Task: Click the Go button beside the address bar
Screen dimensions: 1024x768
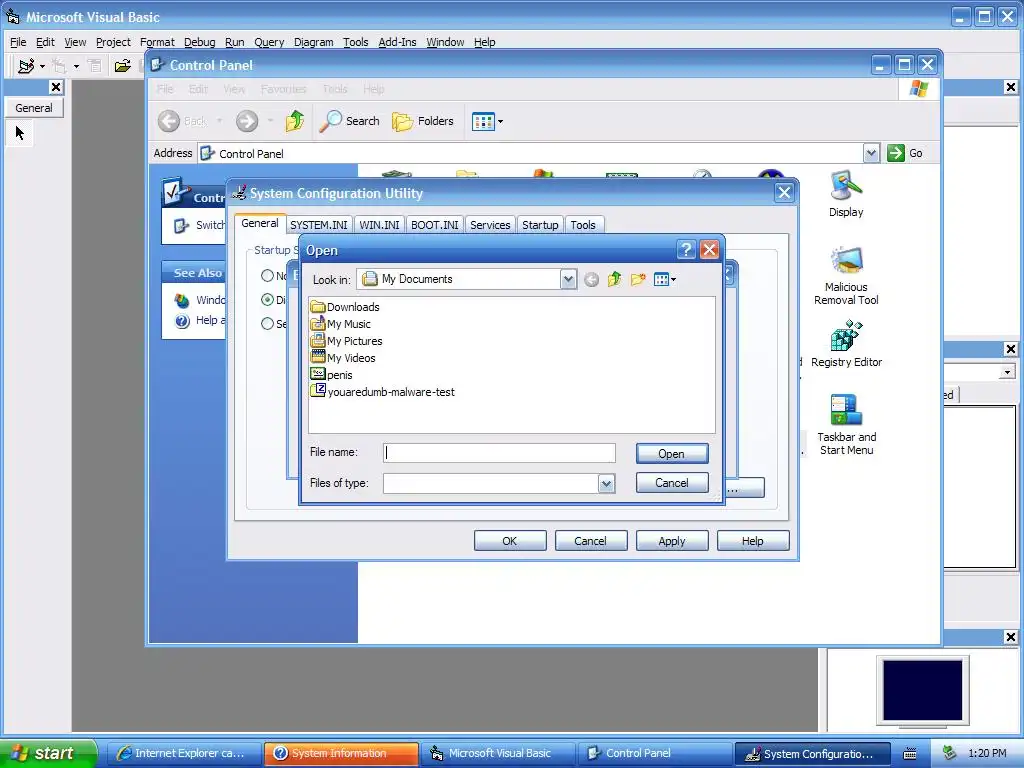Action: click(905, 153)
